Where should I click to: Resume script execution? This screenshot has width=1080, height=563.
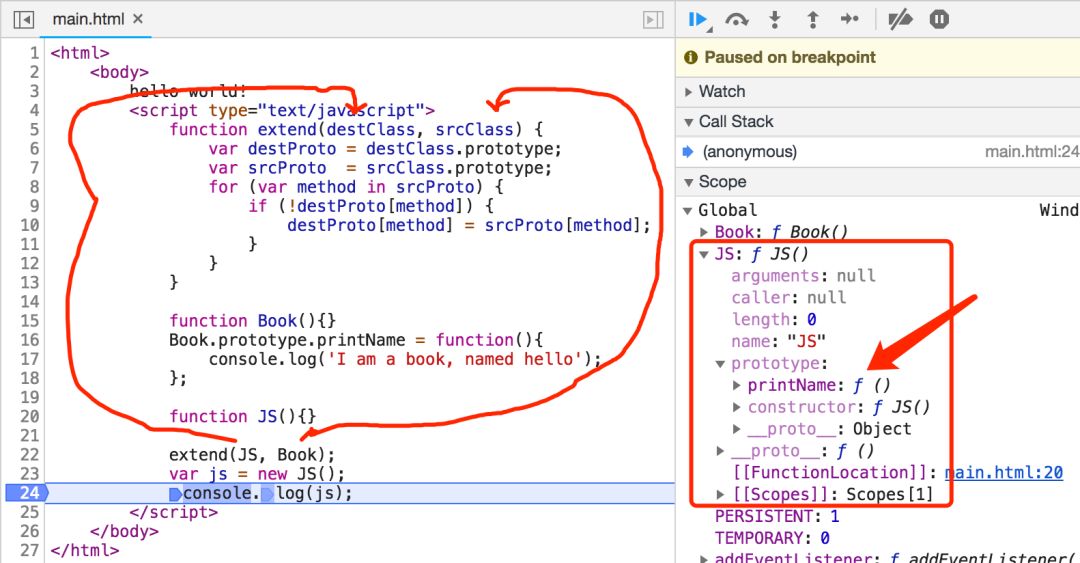click(698, 19)
